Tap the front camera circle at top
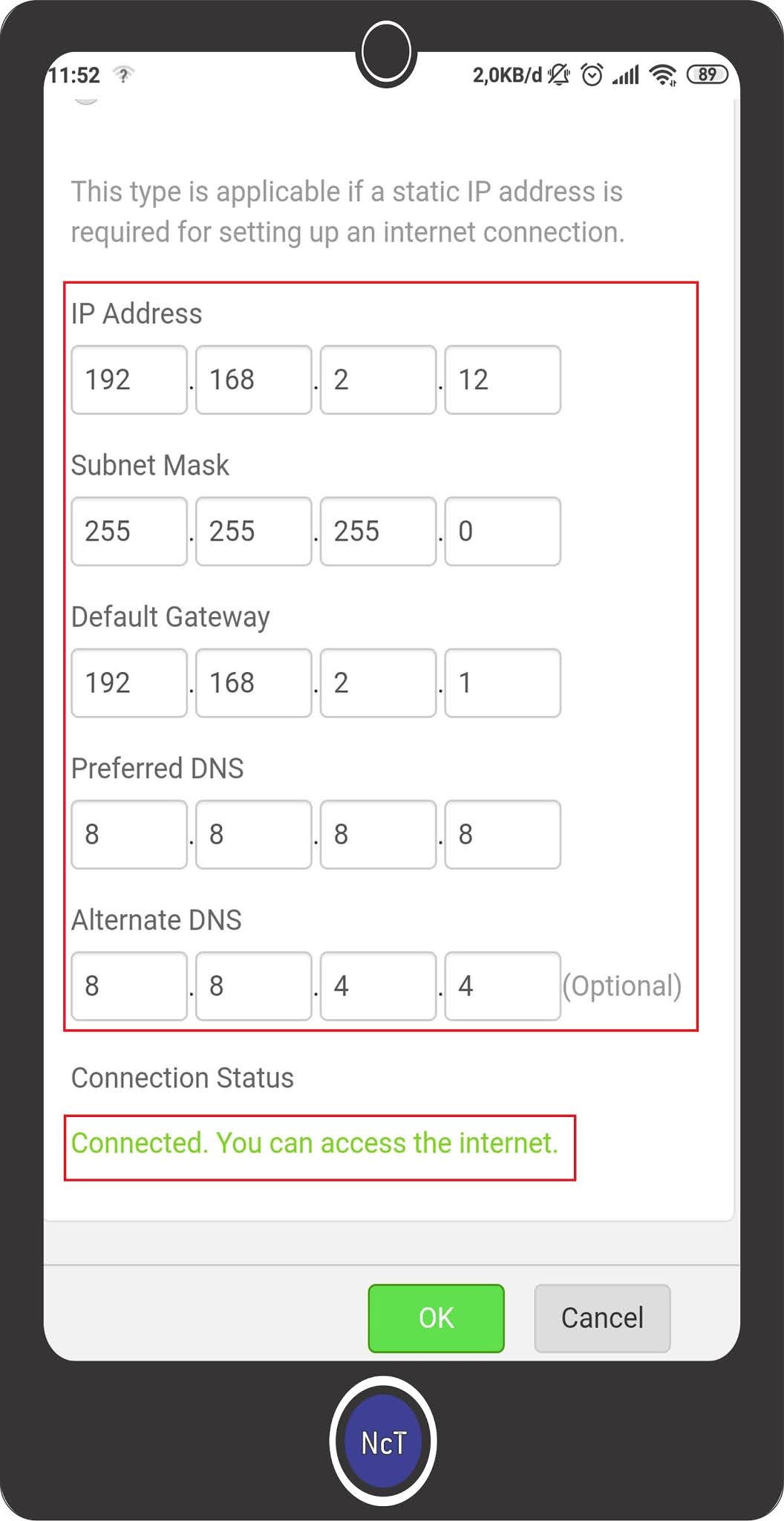784x1521 pixels. [x=386, y=53]
